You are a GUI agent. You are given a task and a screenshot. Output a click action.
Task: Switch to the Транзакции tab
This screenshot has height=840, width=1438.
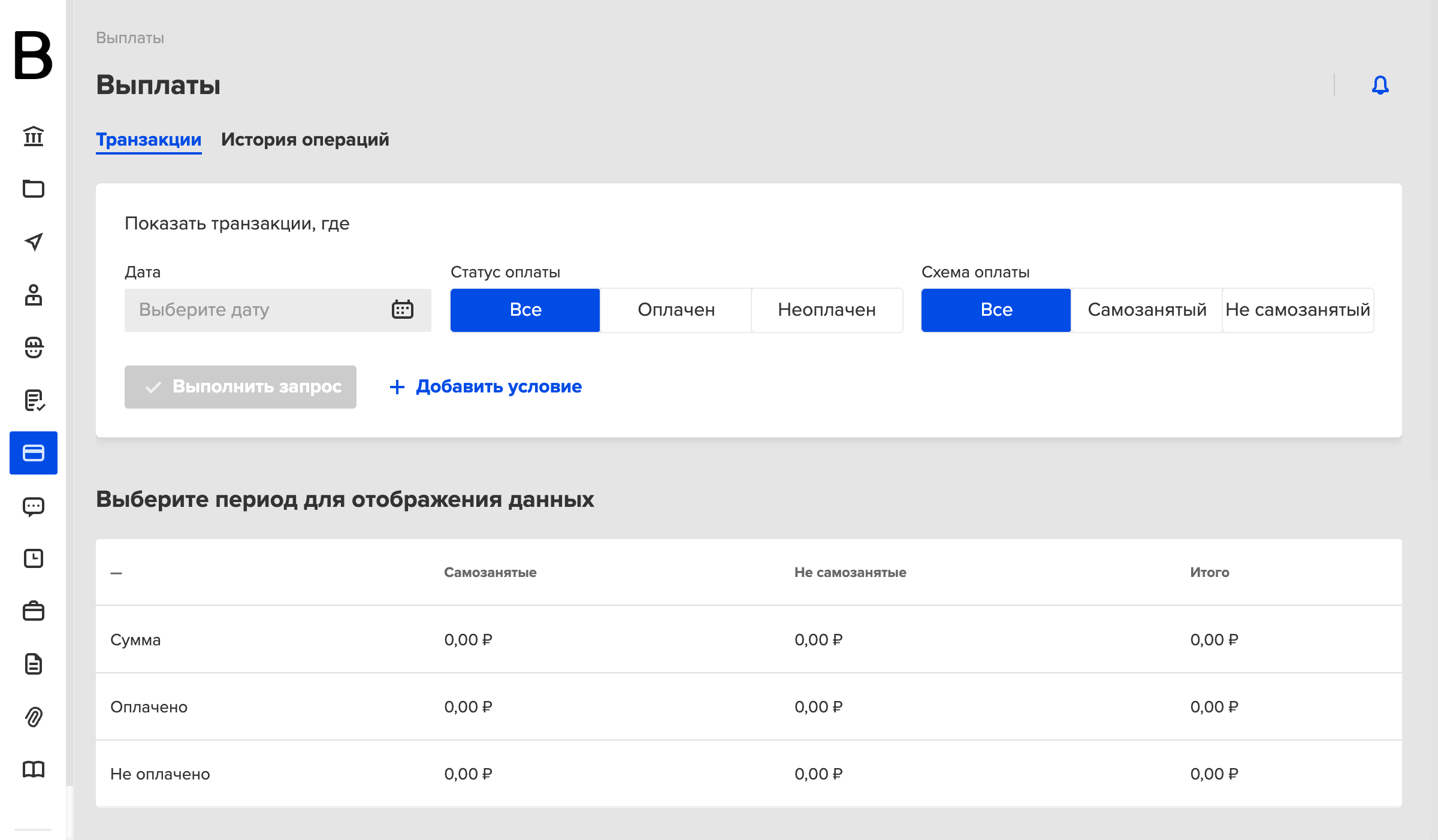[x=149, y=140]
